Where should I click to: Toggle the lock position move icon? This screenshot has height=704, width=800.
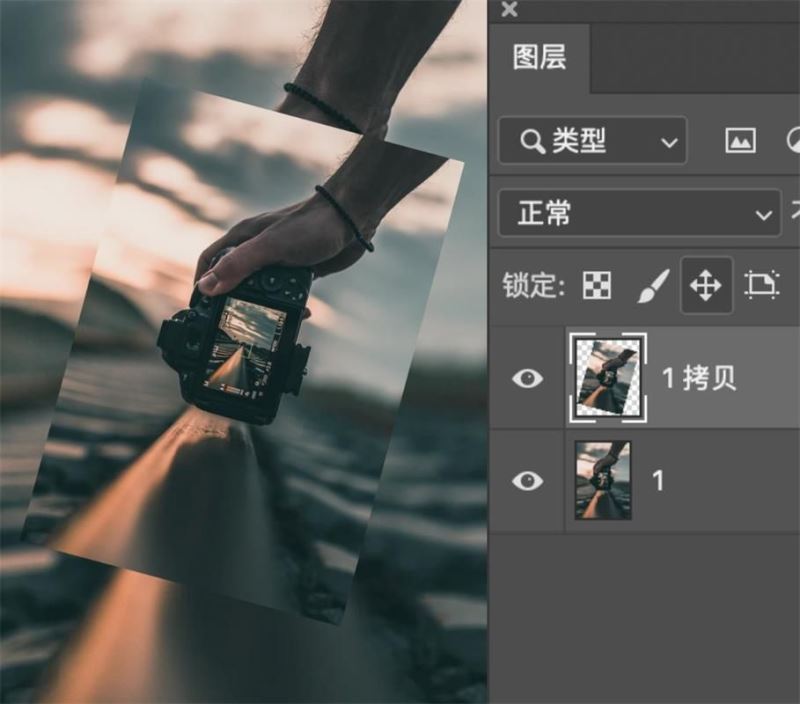coord(706,286)
